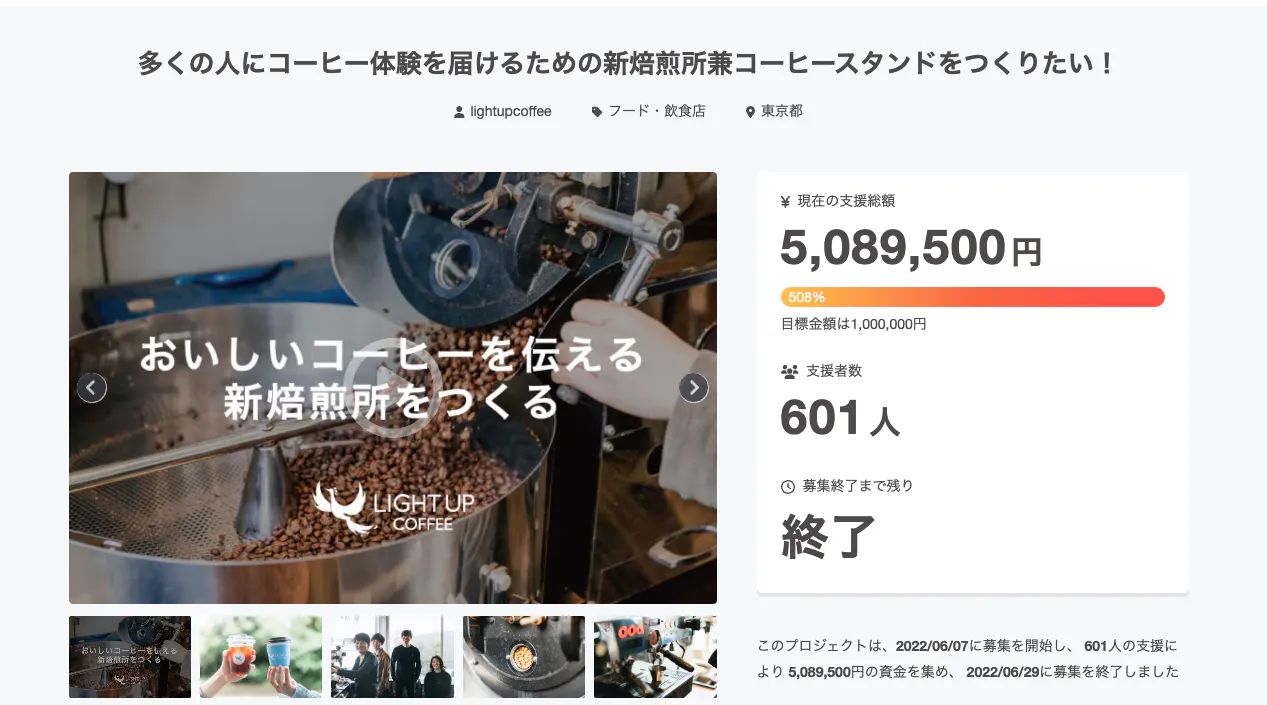Click the 5,089,500円 total amount

coord(911,247)
